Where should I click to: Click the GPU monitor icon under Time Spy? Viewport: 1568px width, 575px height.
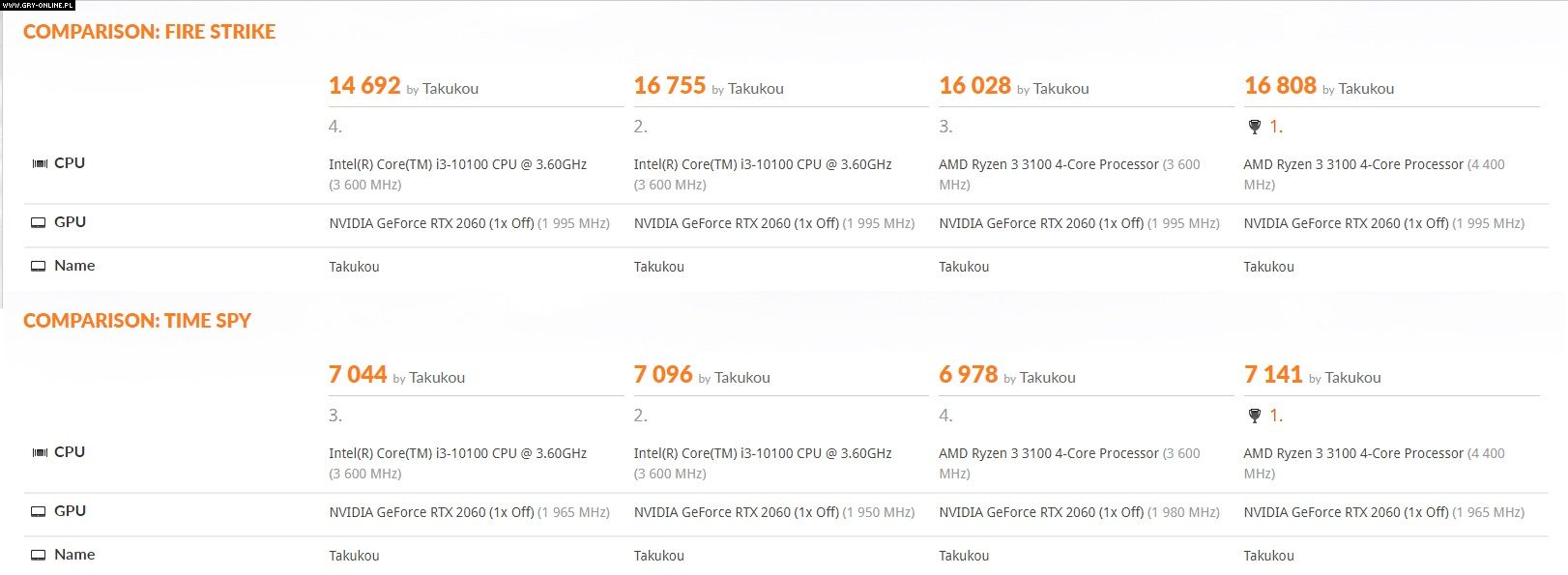tap(39, 511)
